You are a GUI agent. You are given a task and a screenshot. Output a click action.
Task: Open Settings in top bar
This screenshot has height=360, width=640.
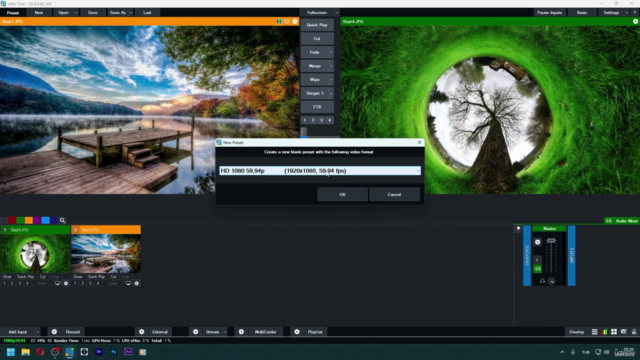611,13
